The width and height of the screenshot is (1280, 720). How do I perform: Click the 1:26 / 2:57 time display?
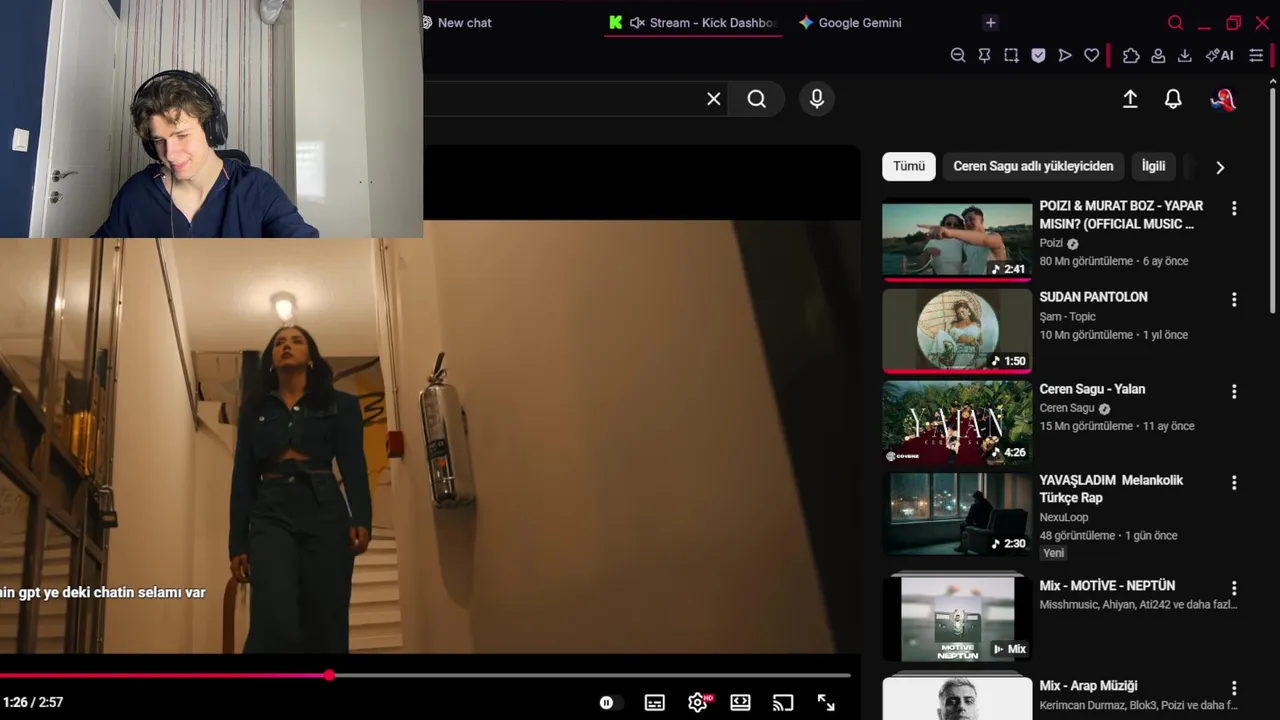tap(33, 703)
